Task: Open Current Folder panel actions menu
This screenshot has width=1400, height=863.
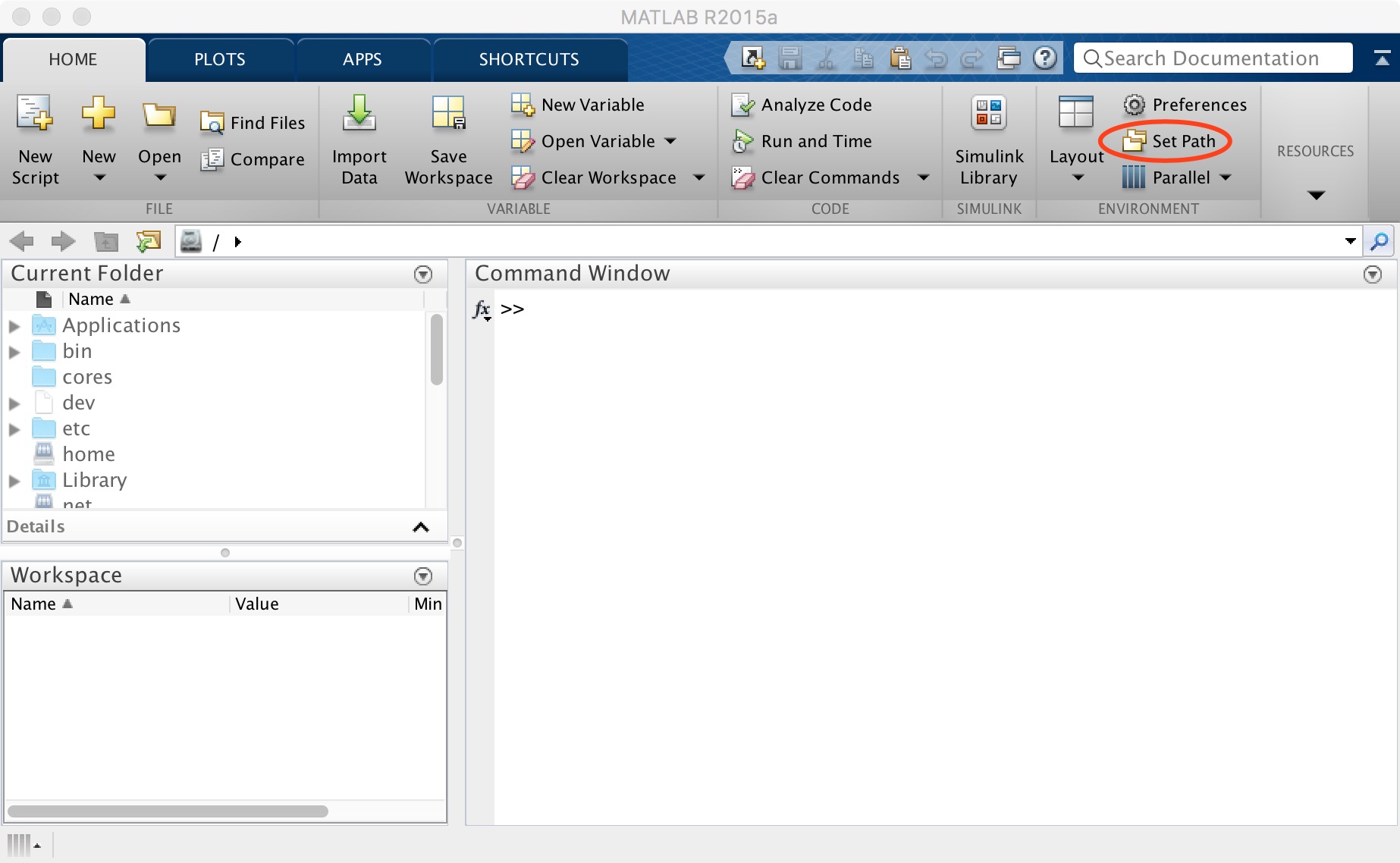Action: tap(423, 275)
